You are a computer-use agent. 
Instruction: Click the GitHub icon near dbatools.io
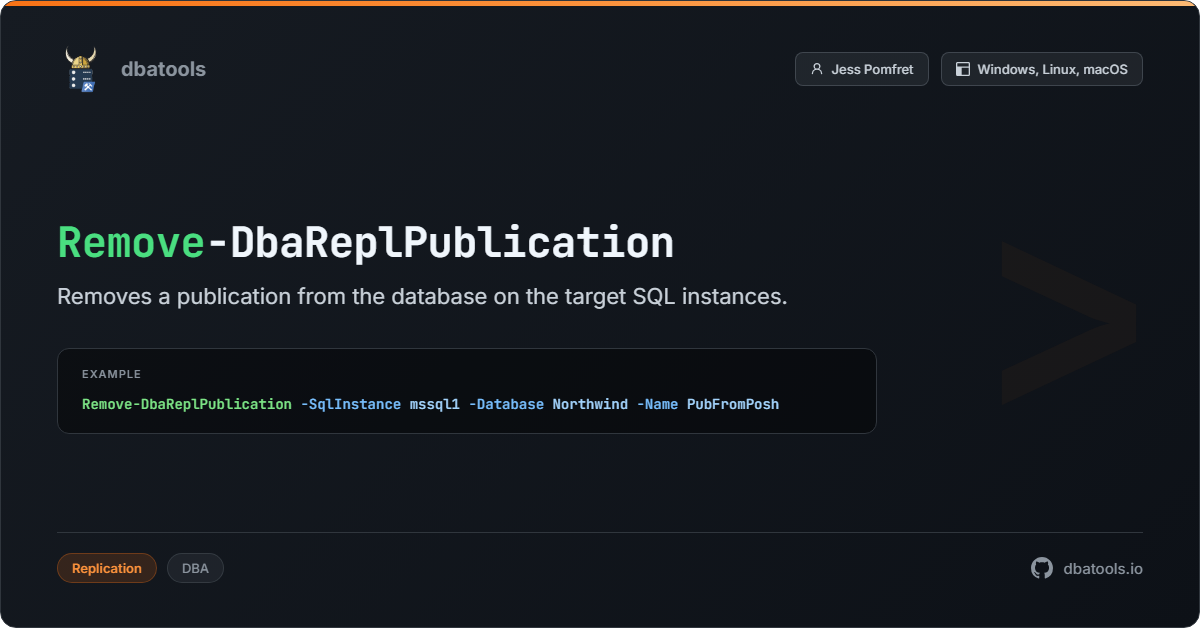1042,568
